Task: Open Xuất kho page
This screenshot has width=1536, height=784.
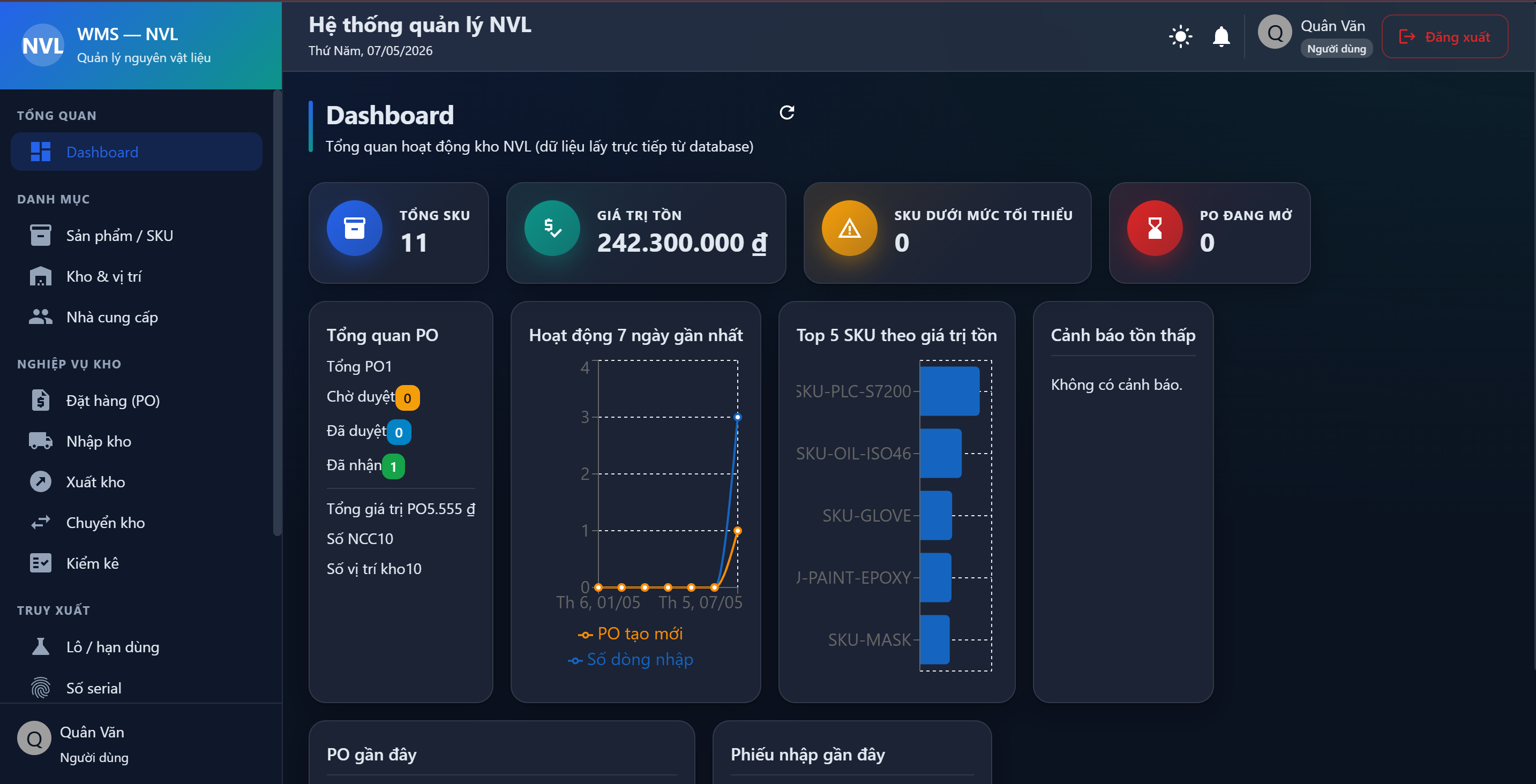Action: (137, 481)
